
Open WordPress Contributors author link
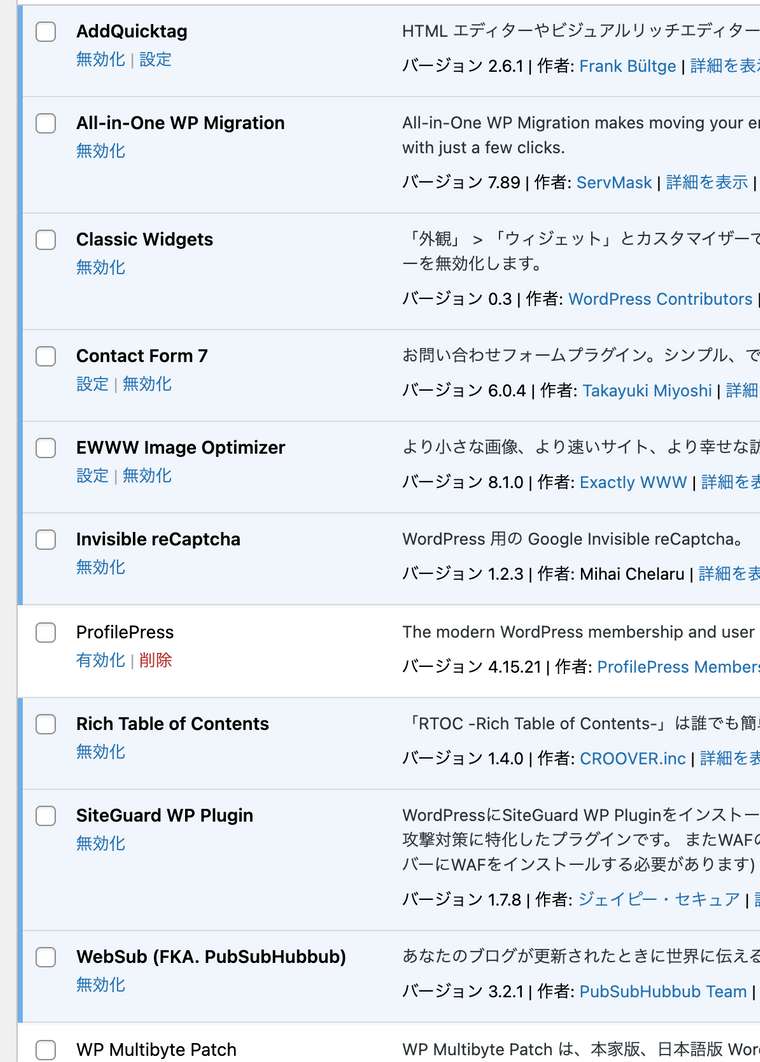pos(660,298)
